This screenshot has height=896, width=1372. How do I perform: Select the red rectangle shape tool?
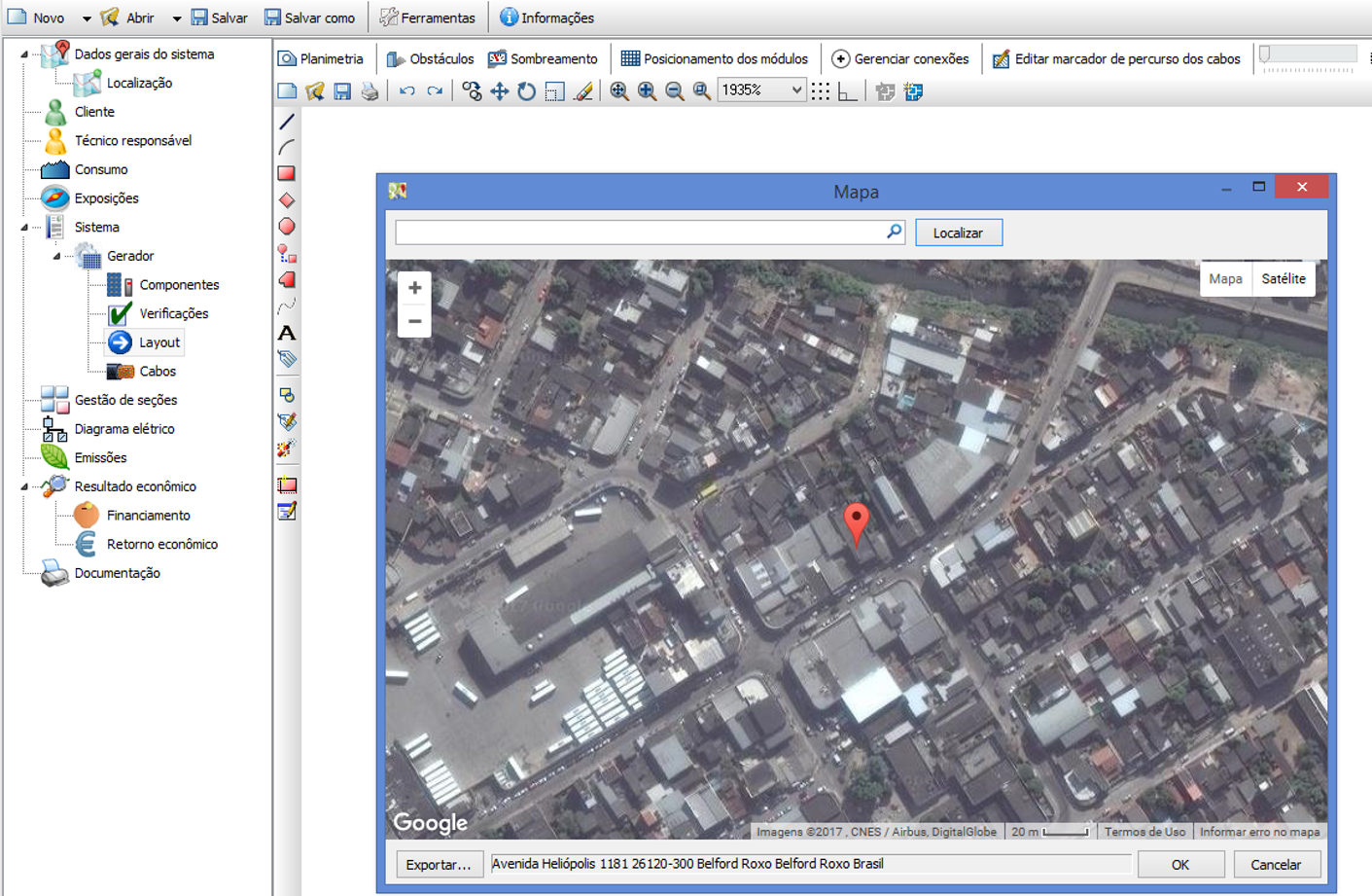287,173
